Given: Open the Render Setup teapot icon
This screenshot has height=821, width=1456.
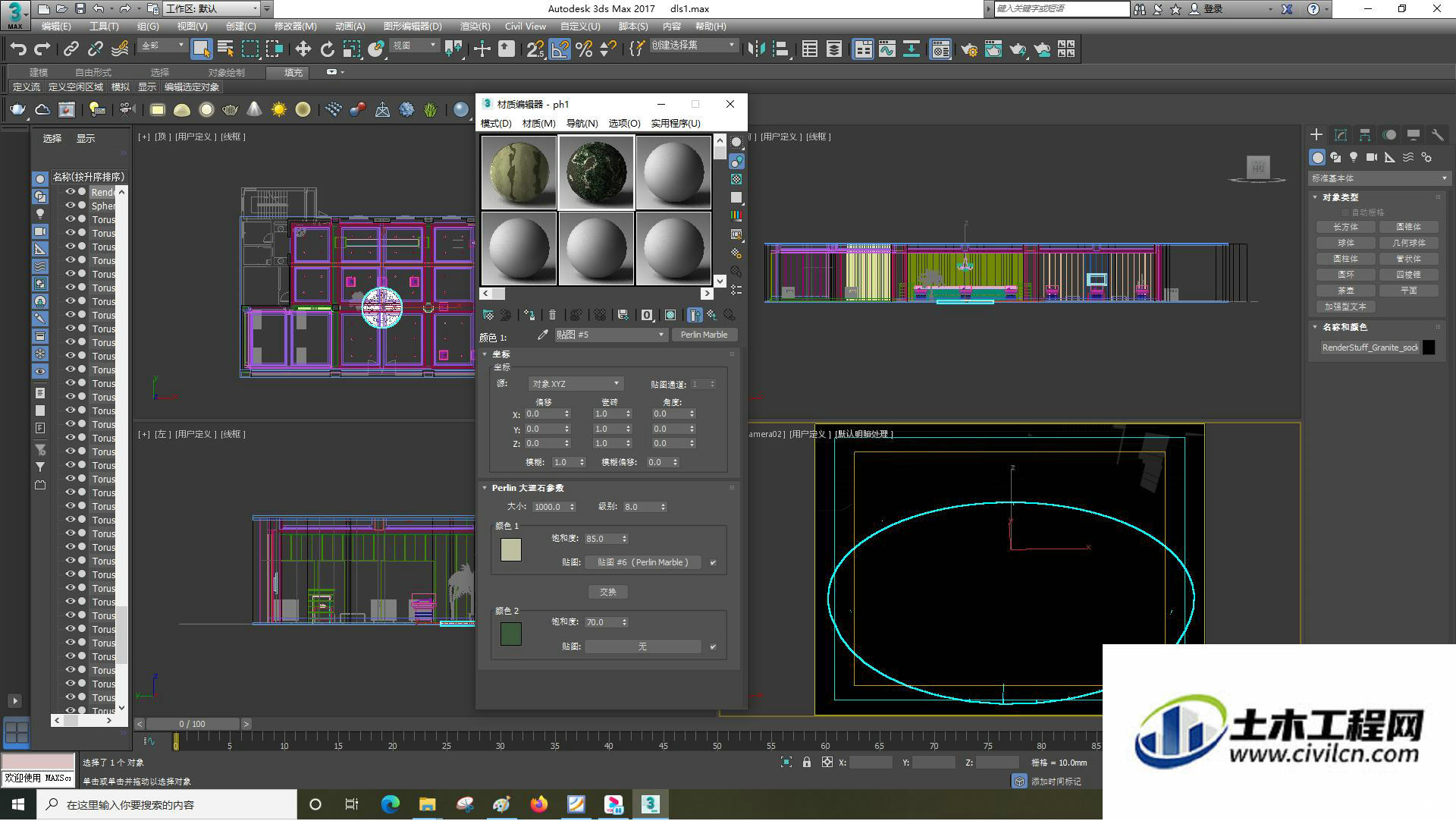Looking at the screenshot, I should coord(968,49).
